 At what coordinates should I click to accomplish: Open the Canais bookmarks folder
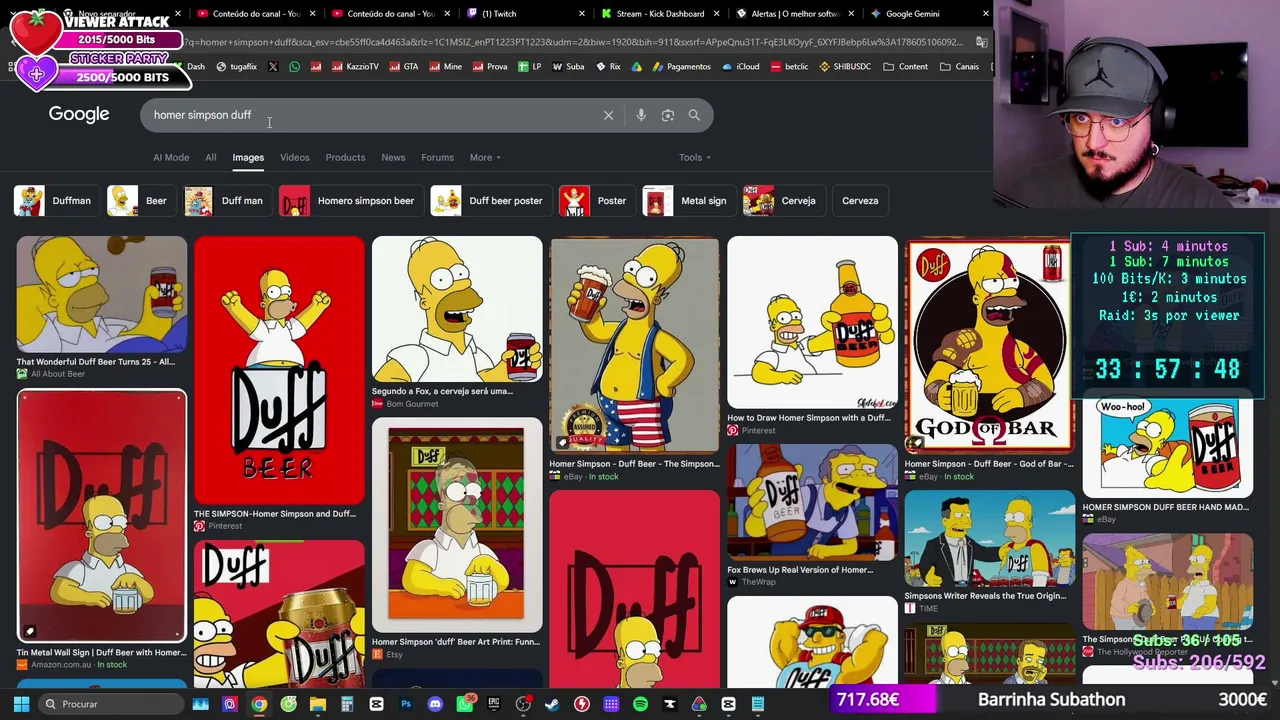pos(959,67)
